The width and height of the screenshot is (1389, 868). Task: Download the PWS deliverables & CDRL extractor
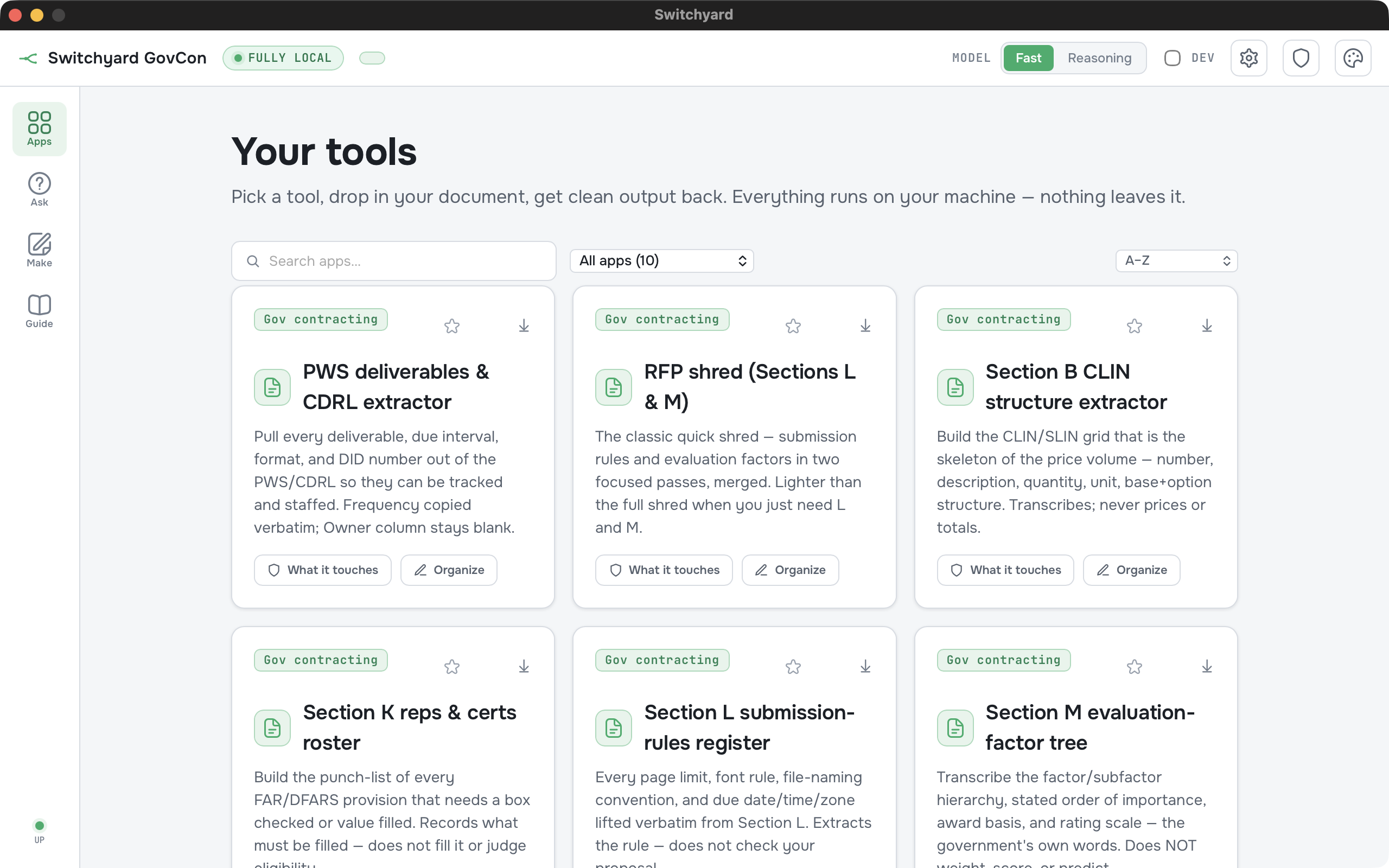(524, 326)
